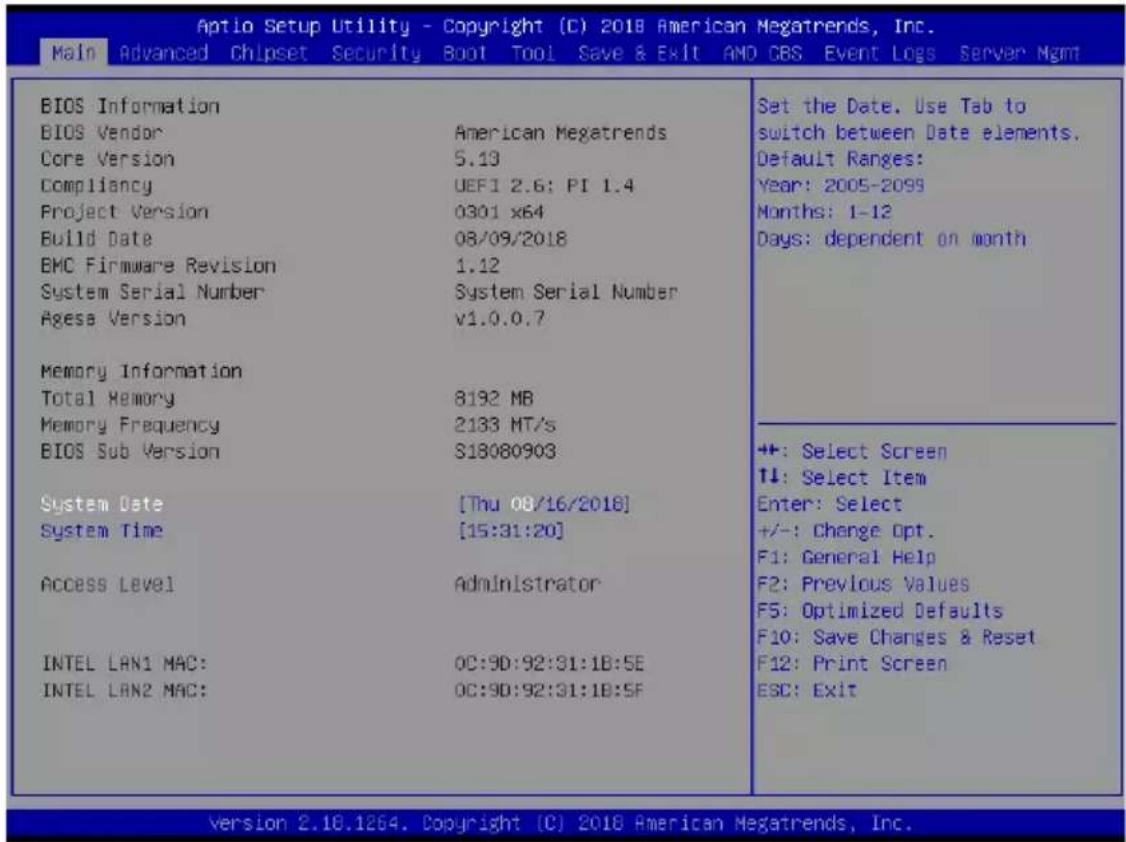Click the System Serial Number label

(152, 291)
